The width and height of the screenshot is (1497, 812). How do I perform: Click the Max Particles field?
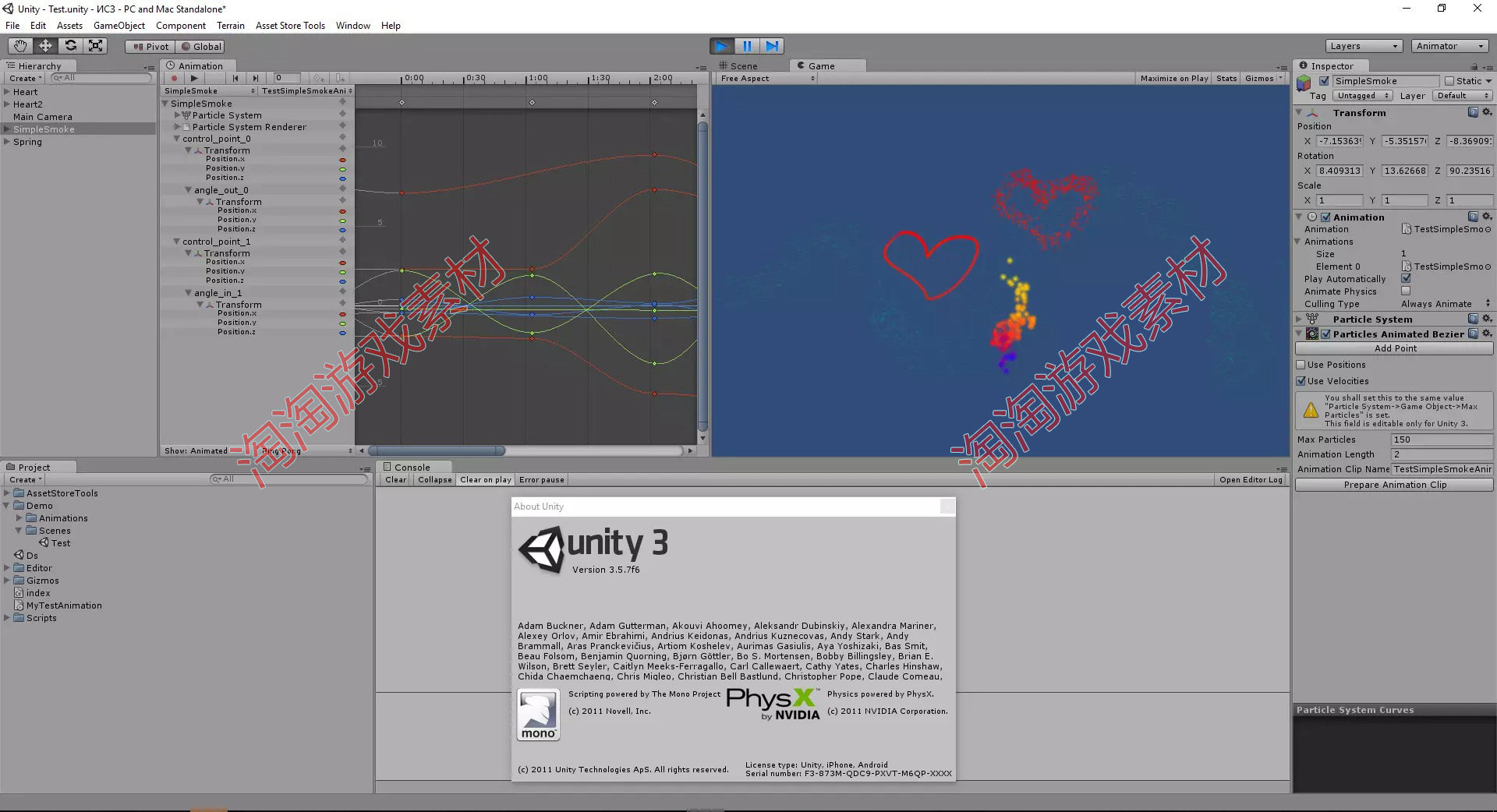coord(1442,440)
